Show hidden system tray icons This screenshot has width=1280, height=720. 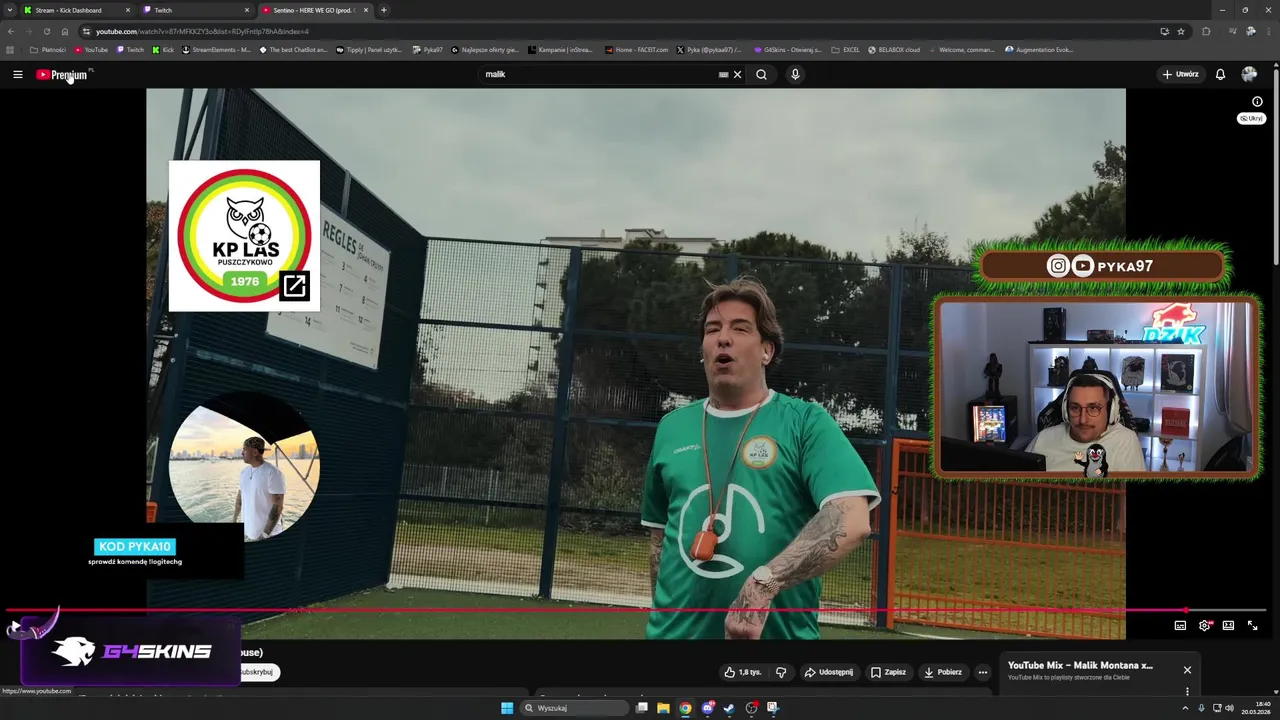[1186, 708]
